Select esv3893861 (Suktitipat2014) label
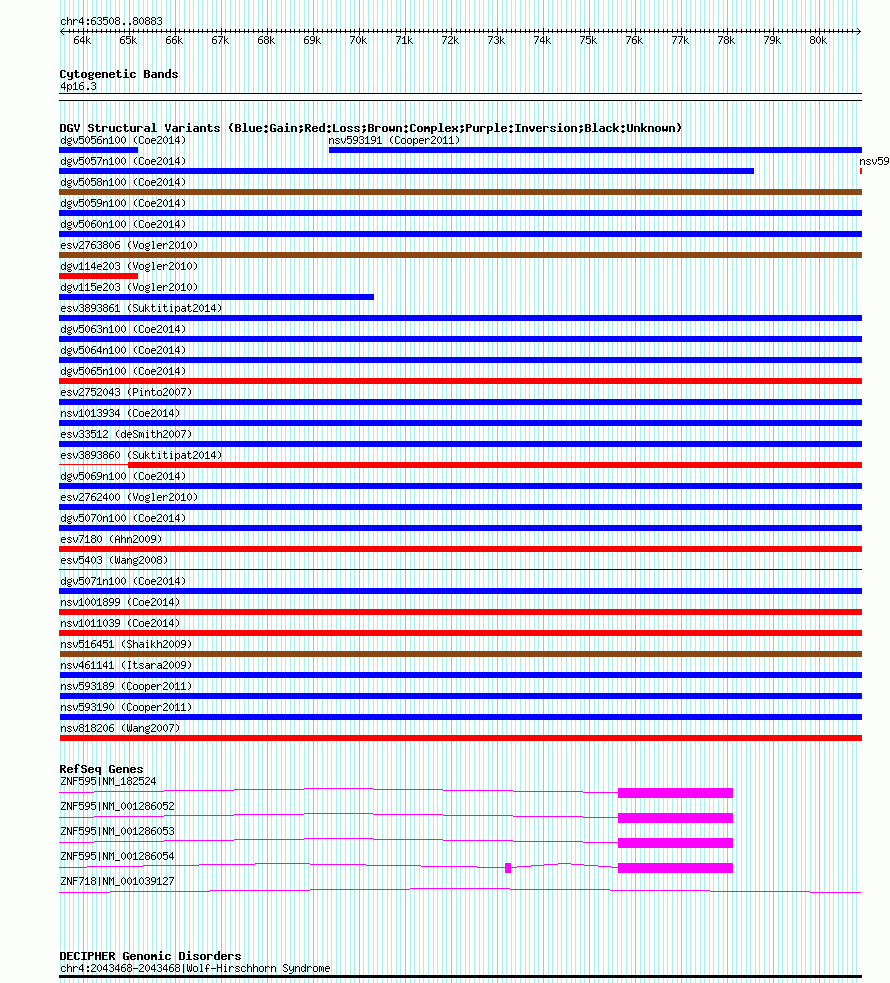This screenshot has height=983, width=890. [141, 308]
